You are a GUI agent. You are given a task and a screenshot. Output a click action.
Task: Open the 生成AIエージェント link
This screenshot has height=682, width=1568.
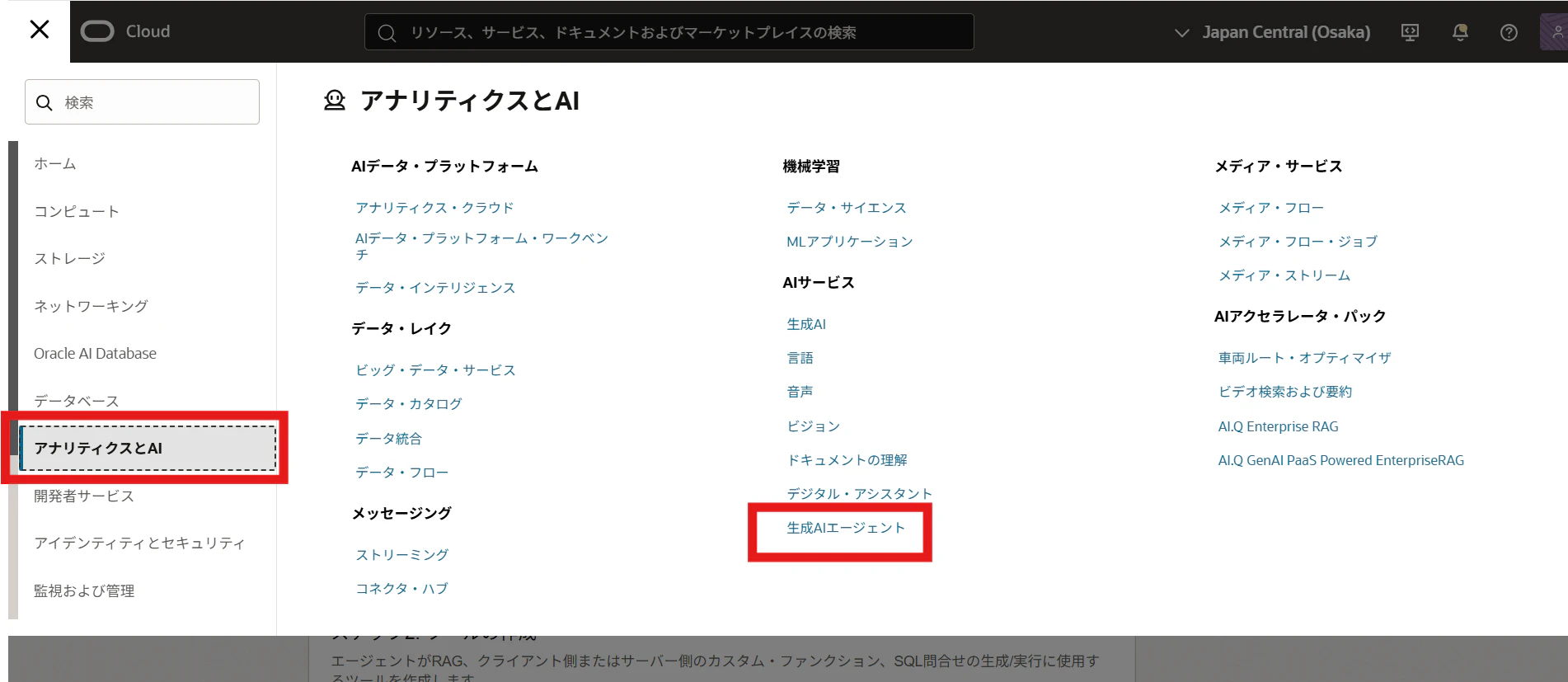pyautogui.click(x=846, y=528)
